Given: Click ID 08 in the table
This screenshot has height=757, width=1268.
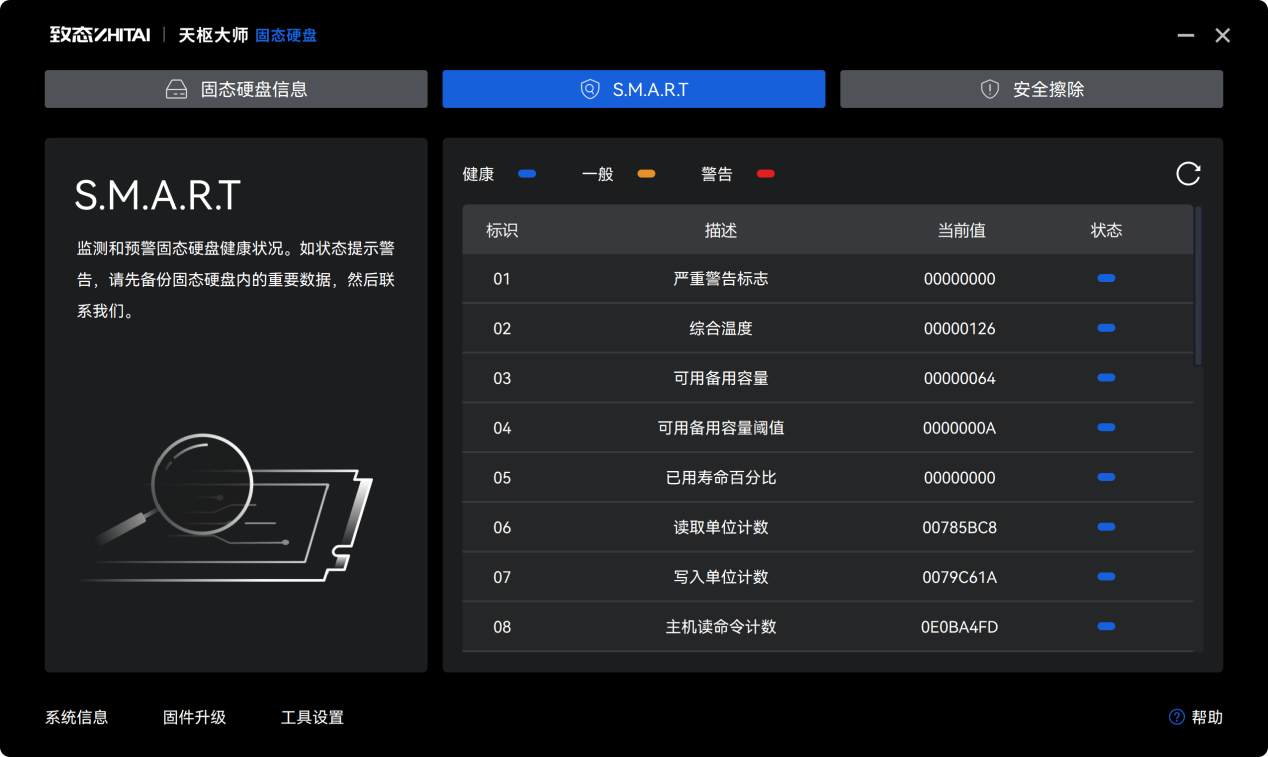Looking at the screenshot, I should click(x=502, y=627).
